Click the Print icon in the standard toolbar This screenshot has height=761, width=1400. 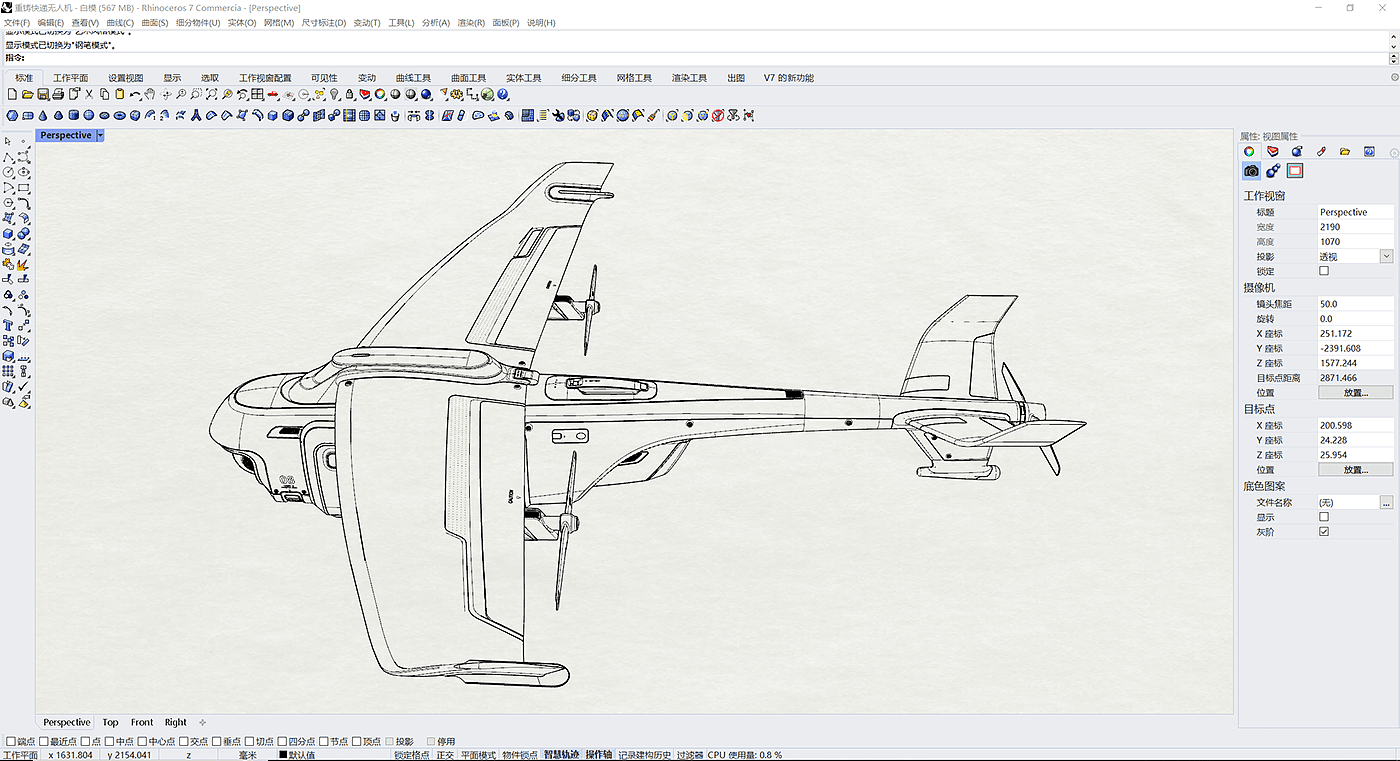click(x=58, y=95)
